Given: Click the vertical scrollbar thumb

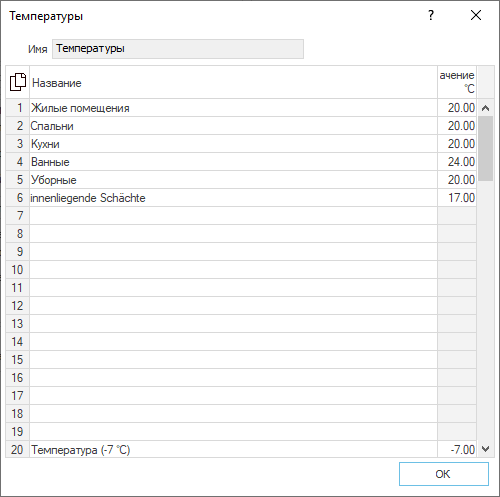Looking at the screenshot, I should (x=485, y=148).
